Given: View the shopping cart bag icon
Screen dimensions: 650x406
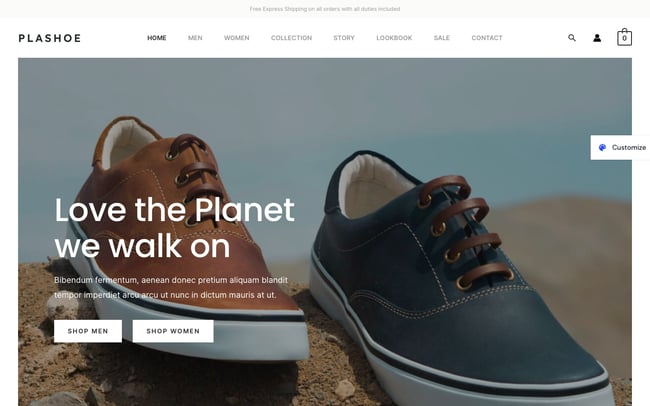Looking at the screenshot, I should (x=624, y=37).
